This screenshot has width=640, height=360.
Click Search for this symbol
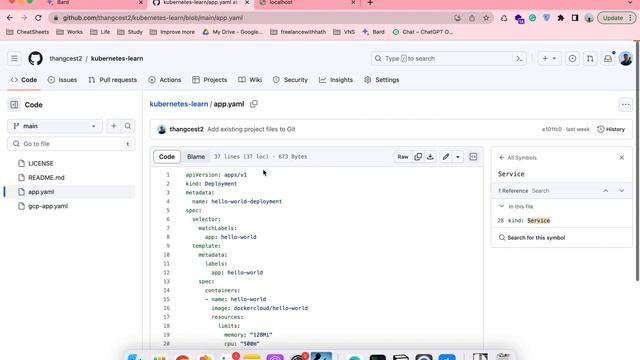click(532, 238)
